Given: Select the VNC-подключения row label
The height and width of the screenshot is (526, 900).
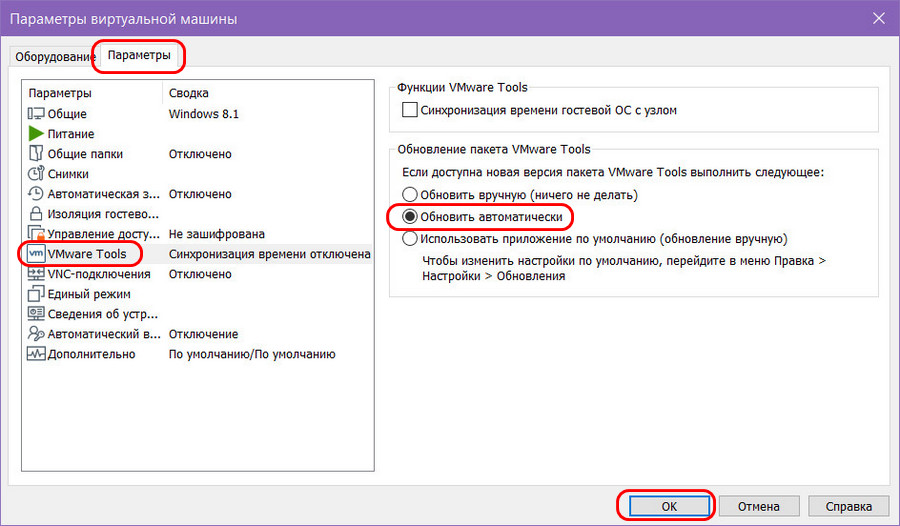Looking at the screenshot, I should pos(99,274).
